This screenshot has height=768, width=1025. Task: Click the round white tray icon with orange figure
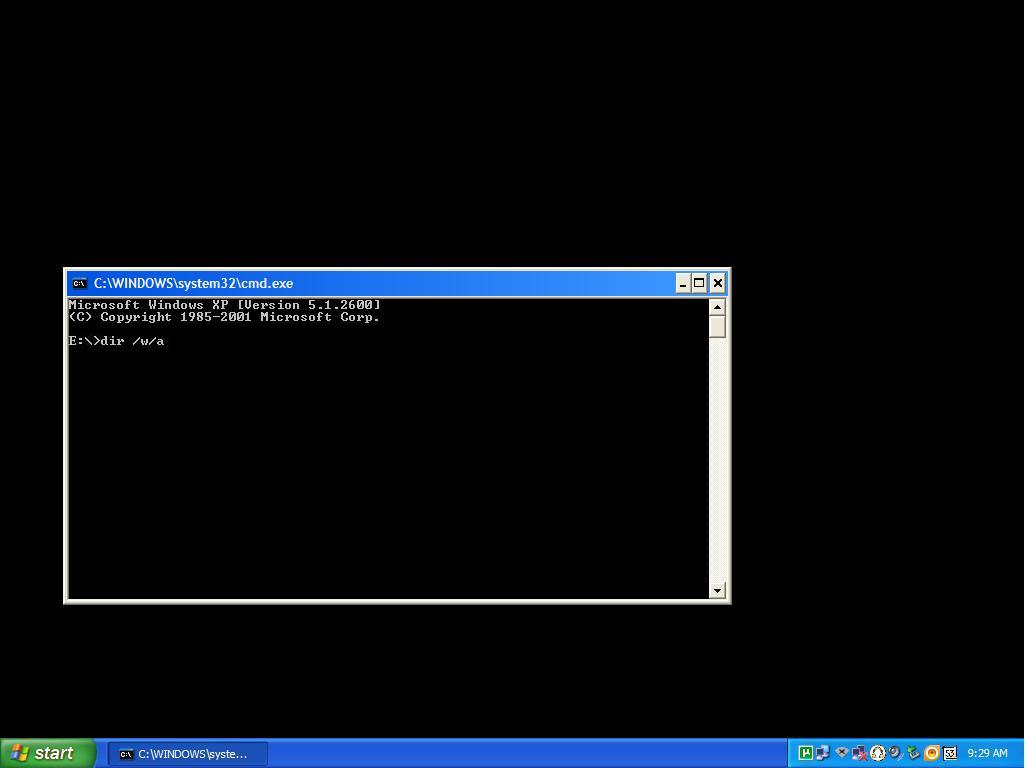click(877, 753)
